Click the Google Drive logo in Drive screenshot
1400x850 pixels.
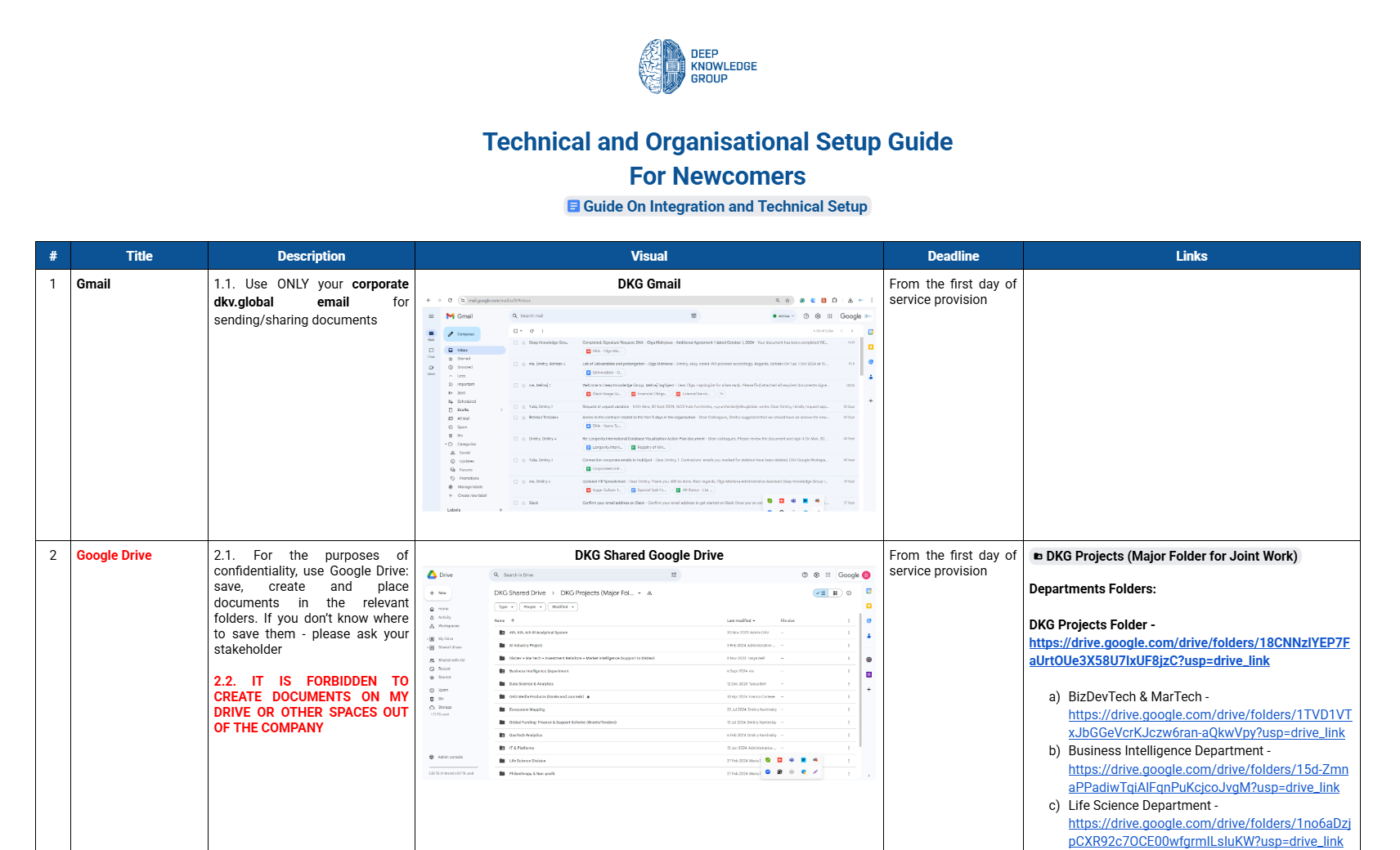(433, 575)
